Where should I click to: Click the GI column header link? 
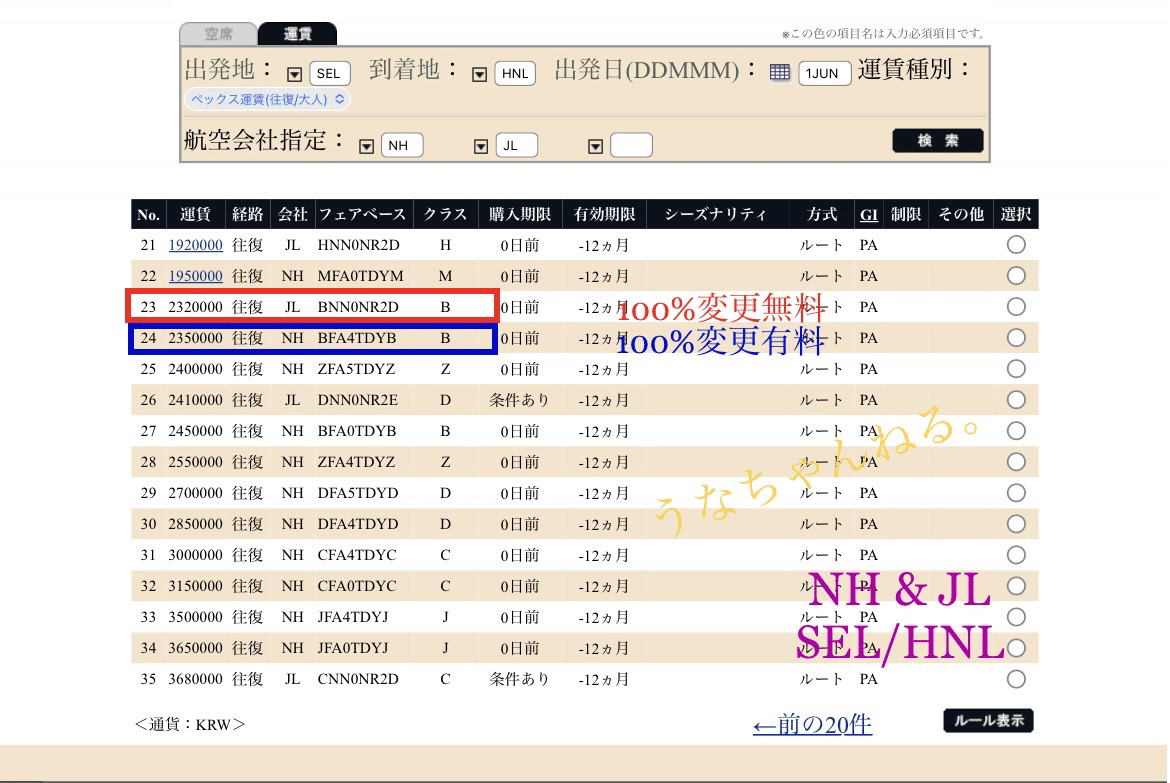click(x=869, y=214)
